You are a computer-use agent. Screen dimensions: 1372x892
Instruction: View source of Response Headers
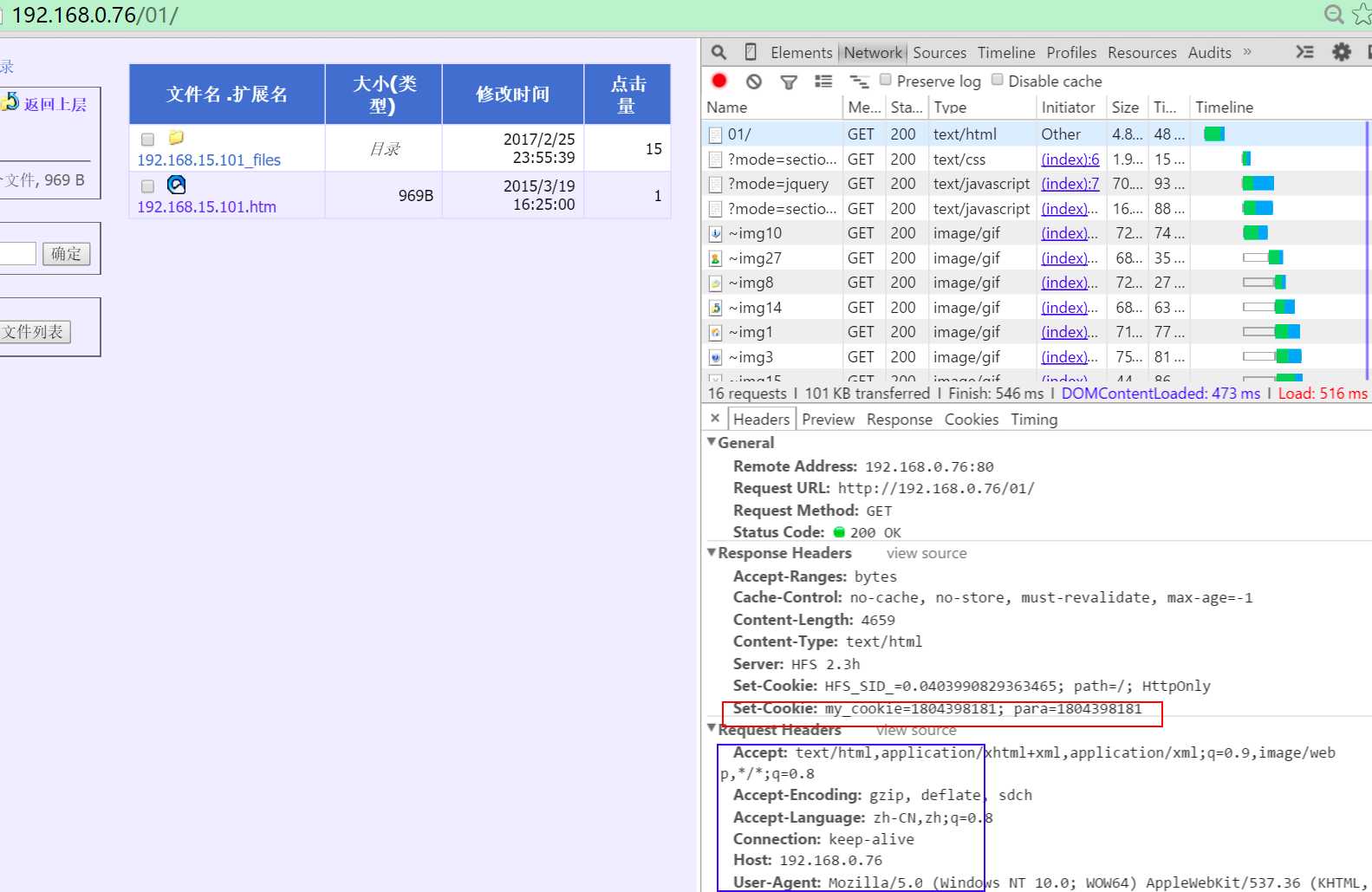pyautogui.click(x=927, y=553)
